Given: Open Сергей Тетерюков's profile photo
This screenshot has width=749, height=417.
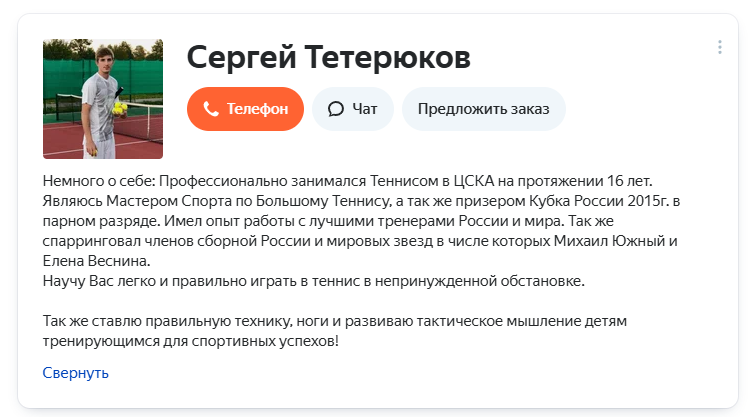Looking at the screenshot, I should [x=103, y=99].
